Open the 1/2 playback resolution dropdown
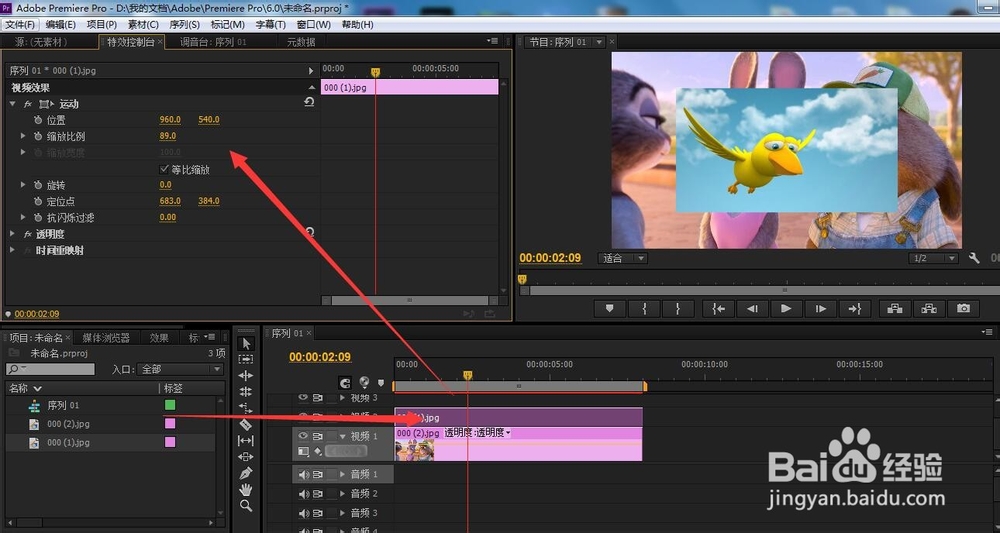Viewport: 1000px width, 533px height. click(x=933, y=258)
